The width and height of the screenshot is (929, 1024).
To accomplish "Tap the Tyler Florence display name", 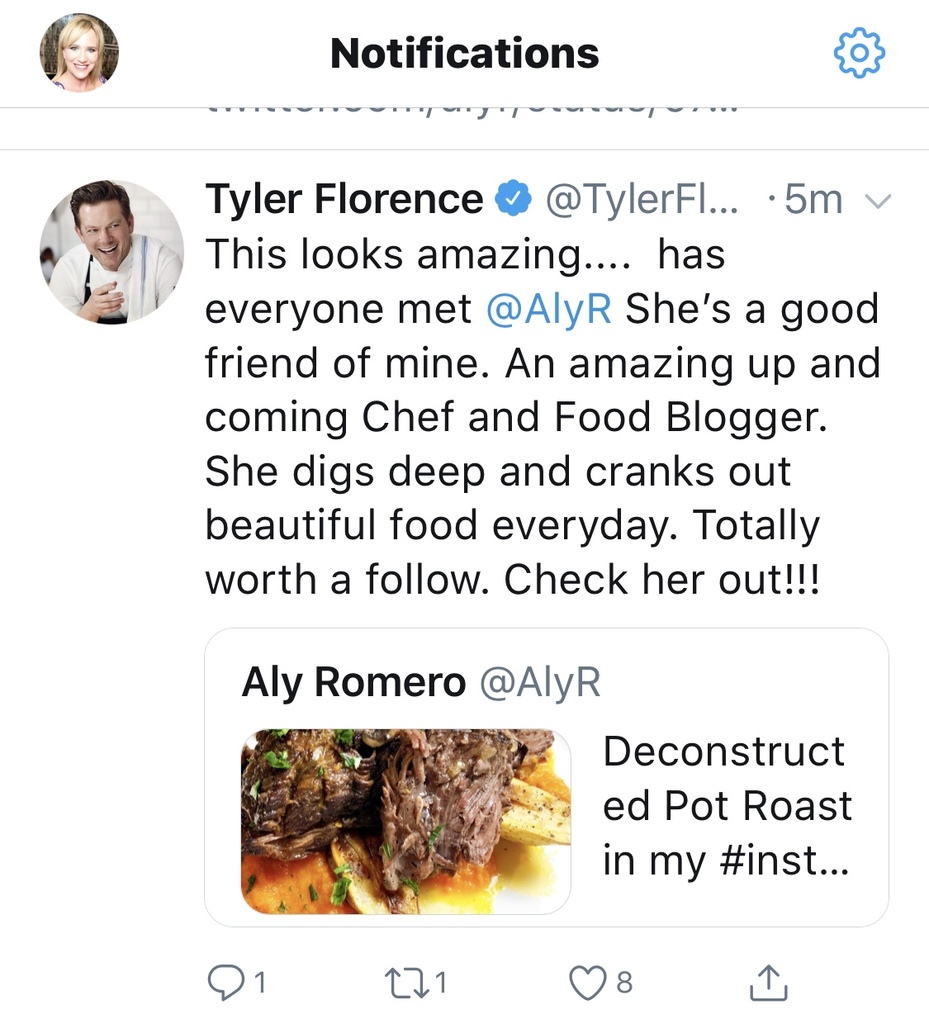I will [343, 201].
